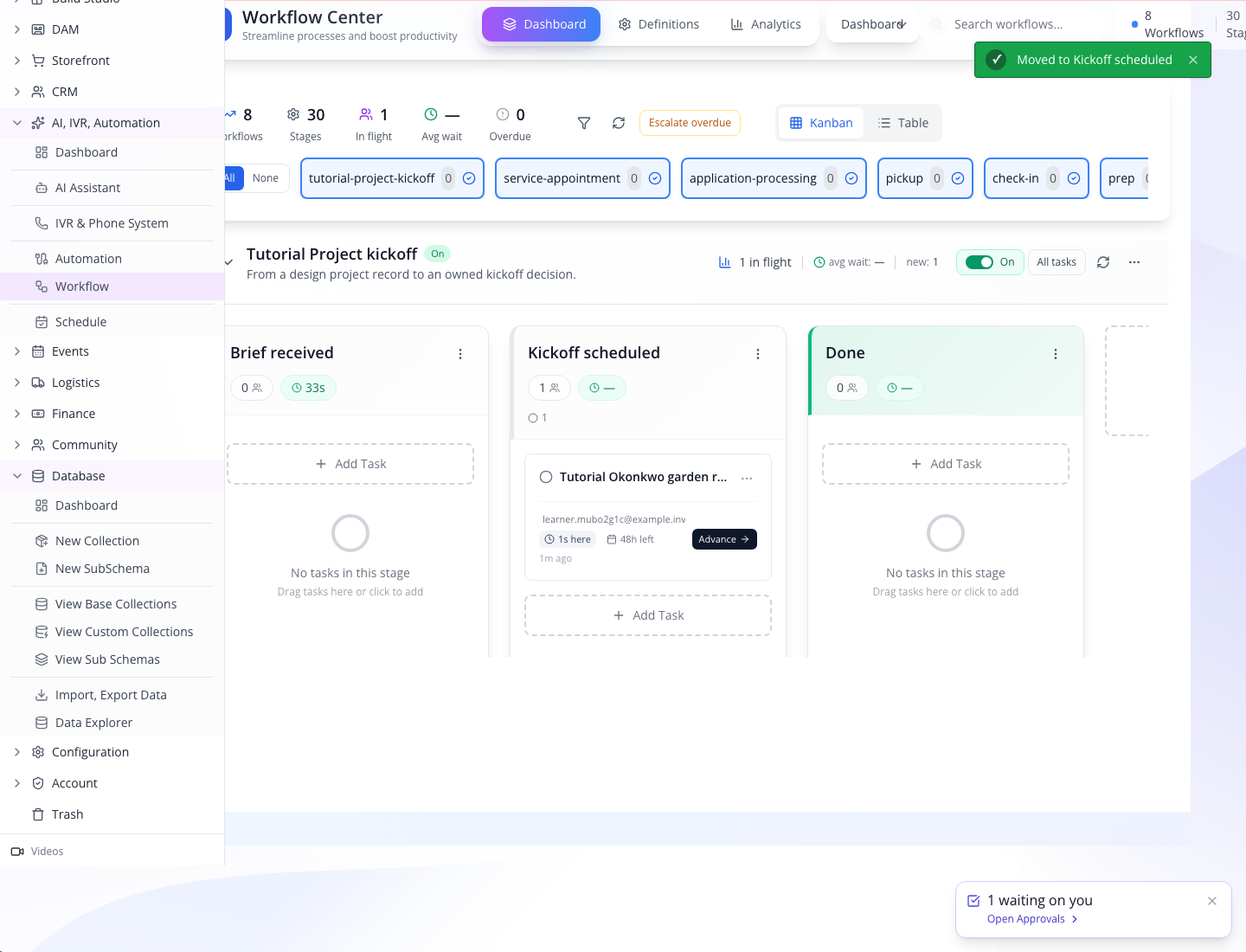Collapse the AI, IVR, Automation section

[17, 123]
